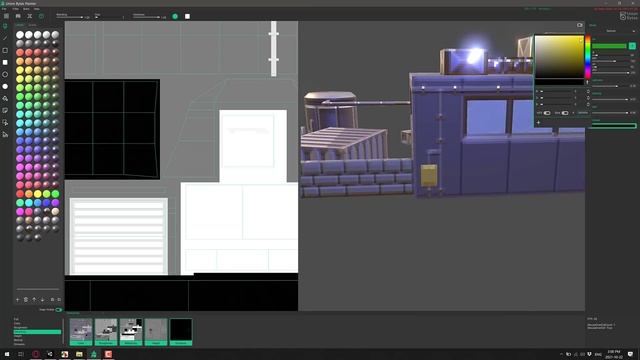Click the first icon in the top toolbar
The height and width of the screenshot is (360, 640).
[6, 16]
